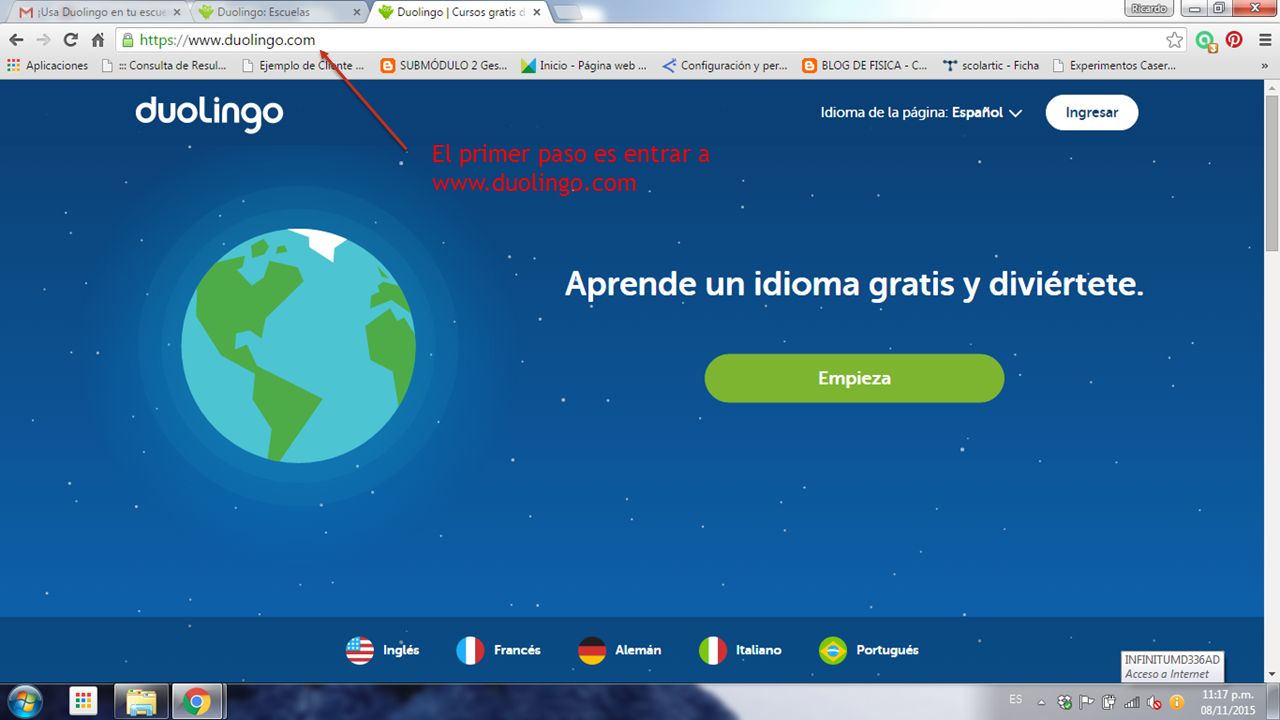1280x720 pixels.
Task: Open the Windows Start menu
Action: pos(24,701)
